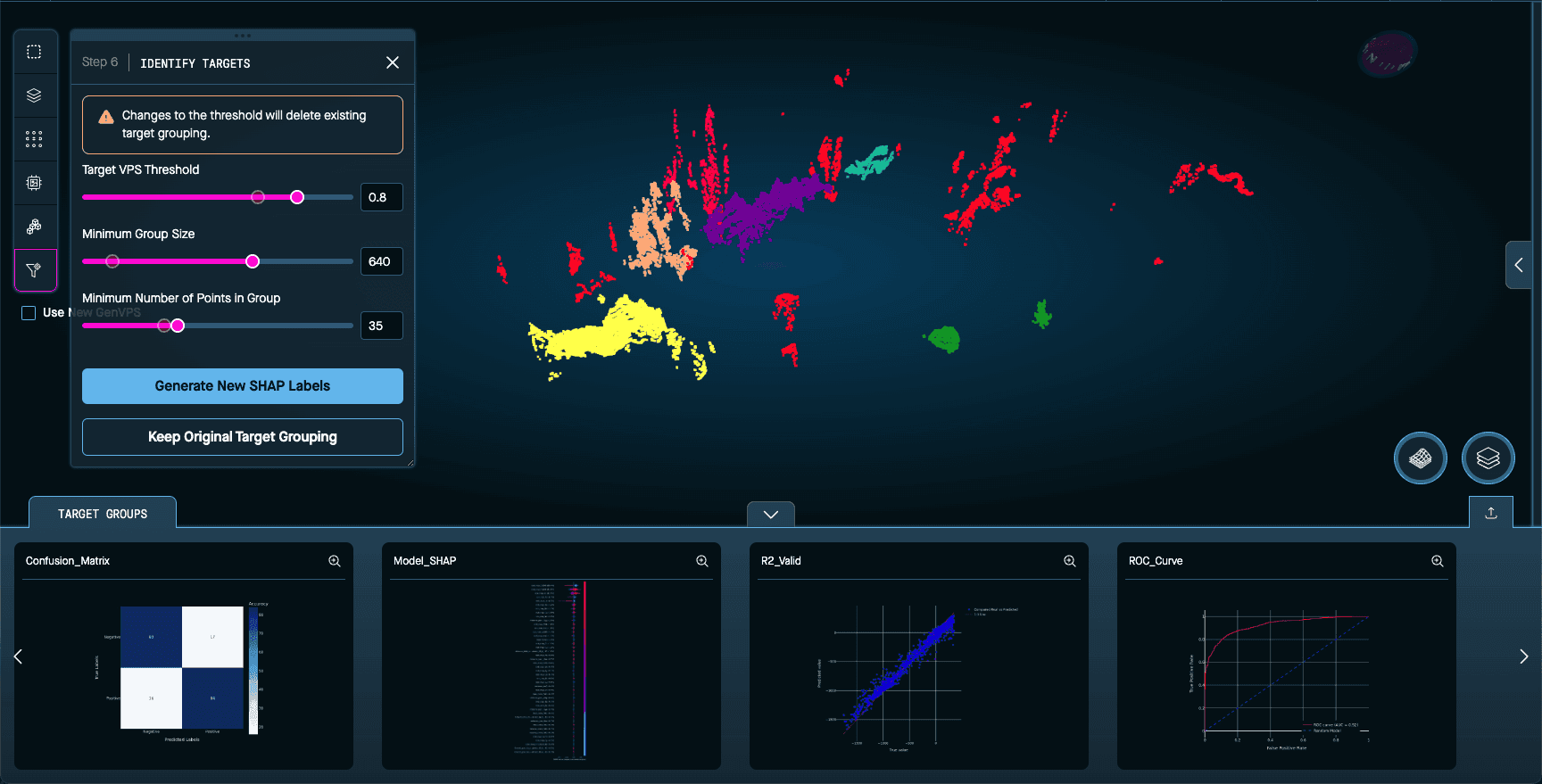Zoom into the ROC_Curve chart
This screenshot has height=784, width=1542.
coord(1438,561)
